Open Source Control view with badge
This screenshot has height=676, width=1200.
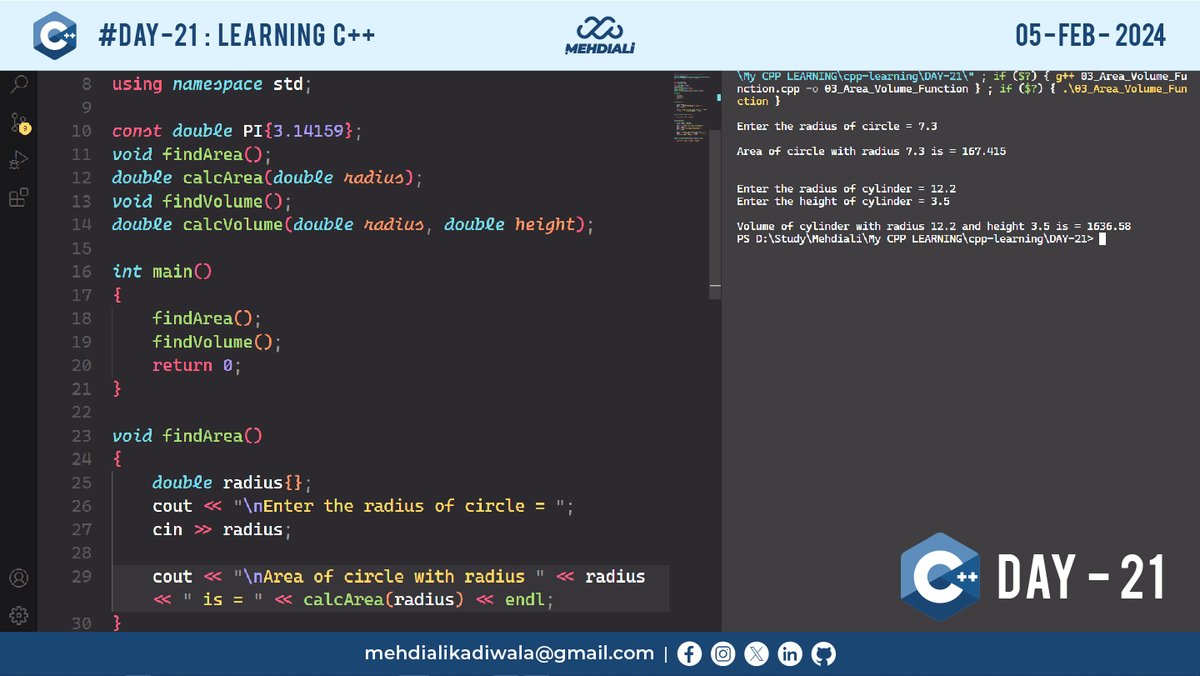(19, 123)
